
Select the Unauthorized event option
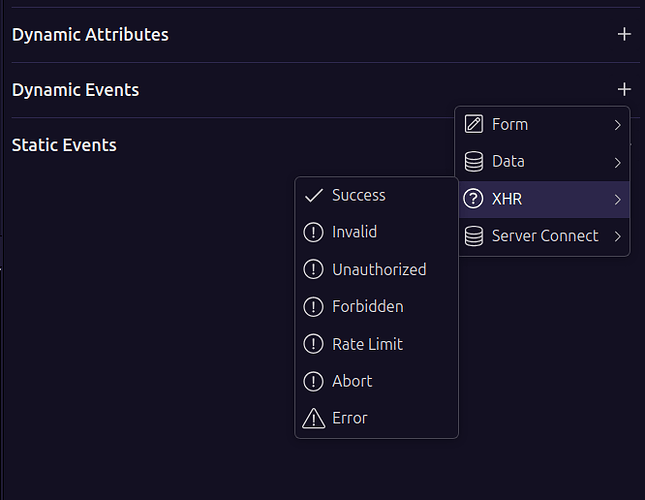[x=379, y=269]
